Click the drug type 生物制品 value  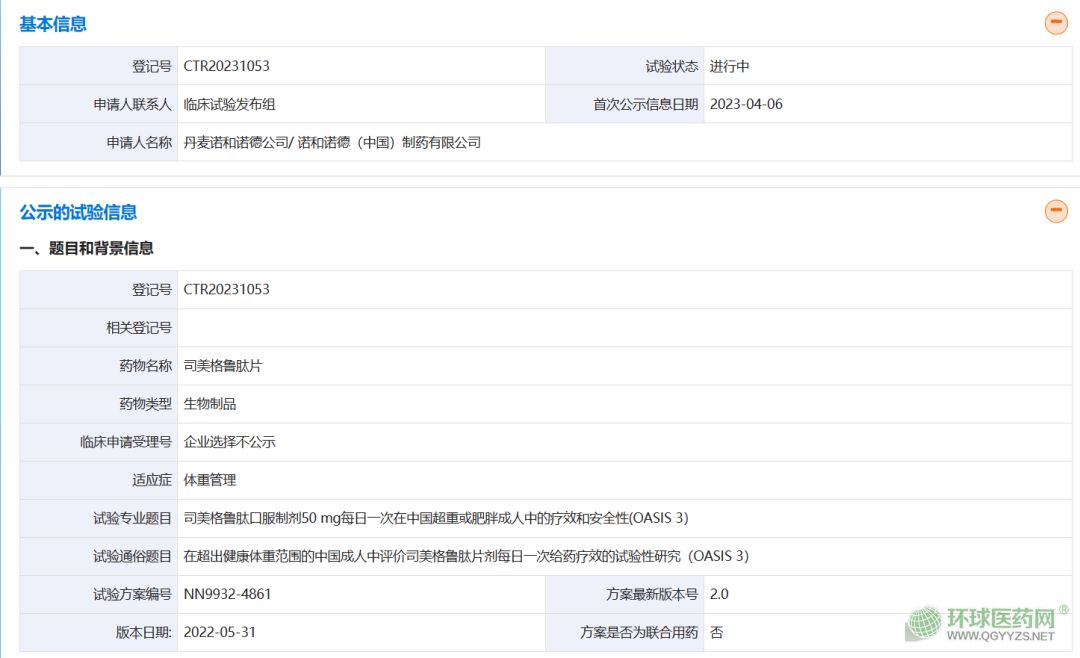click(210, 404)
